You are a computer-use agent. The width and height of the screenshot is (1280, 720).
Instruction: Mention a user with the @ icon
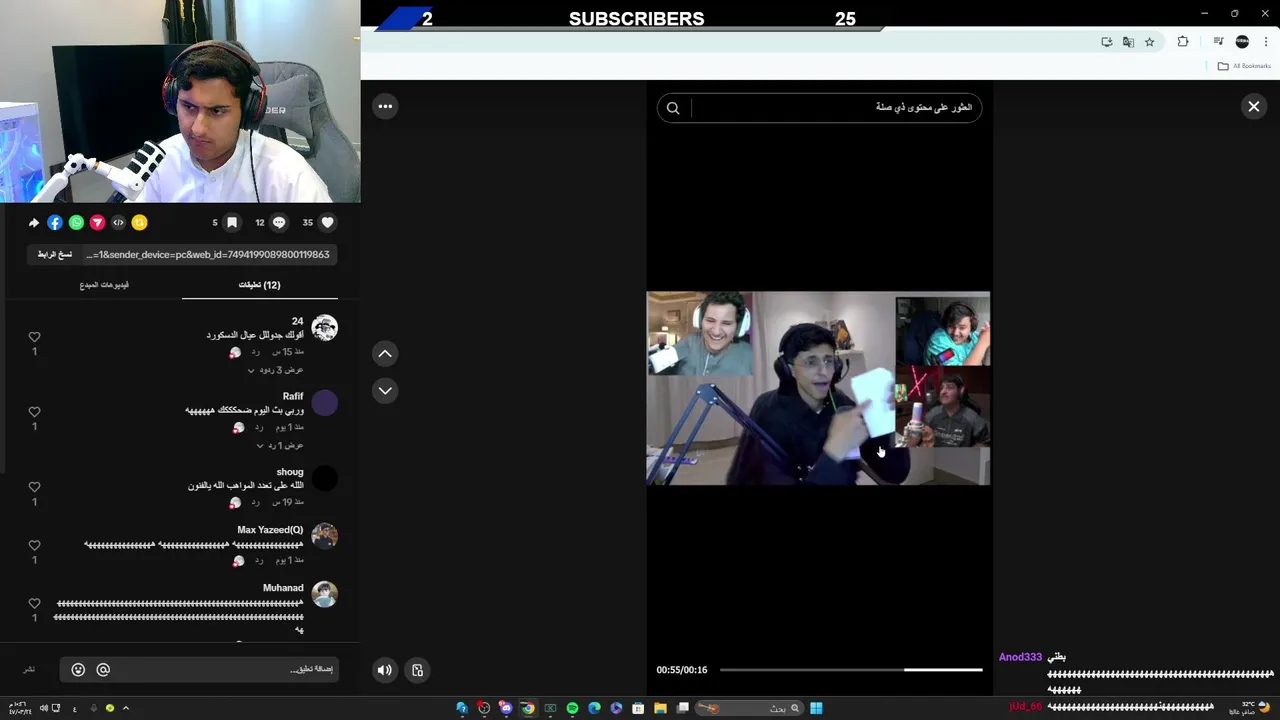tap(103, 670)
